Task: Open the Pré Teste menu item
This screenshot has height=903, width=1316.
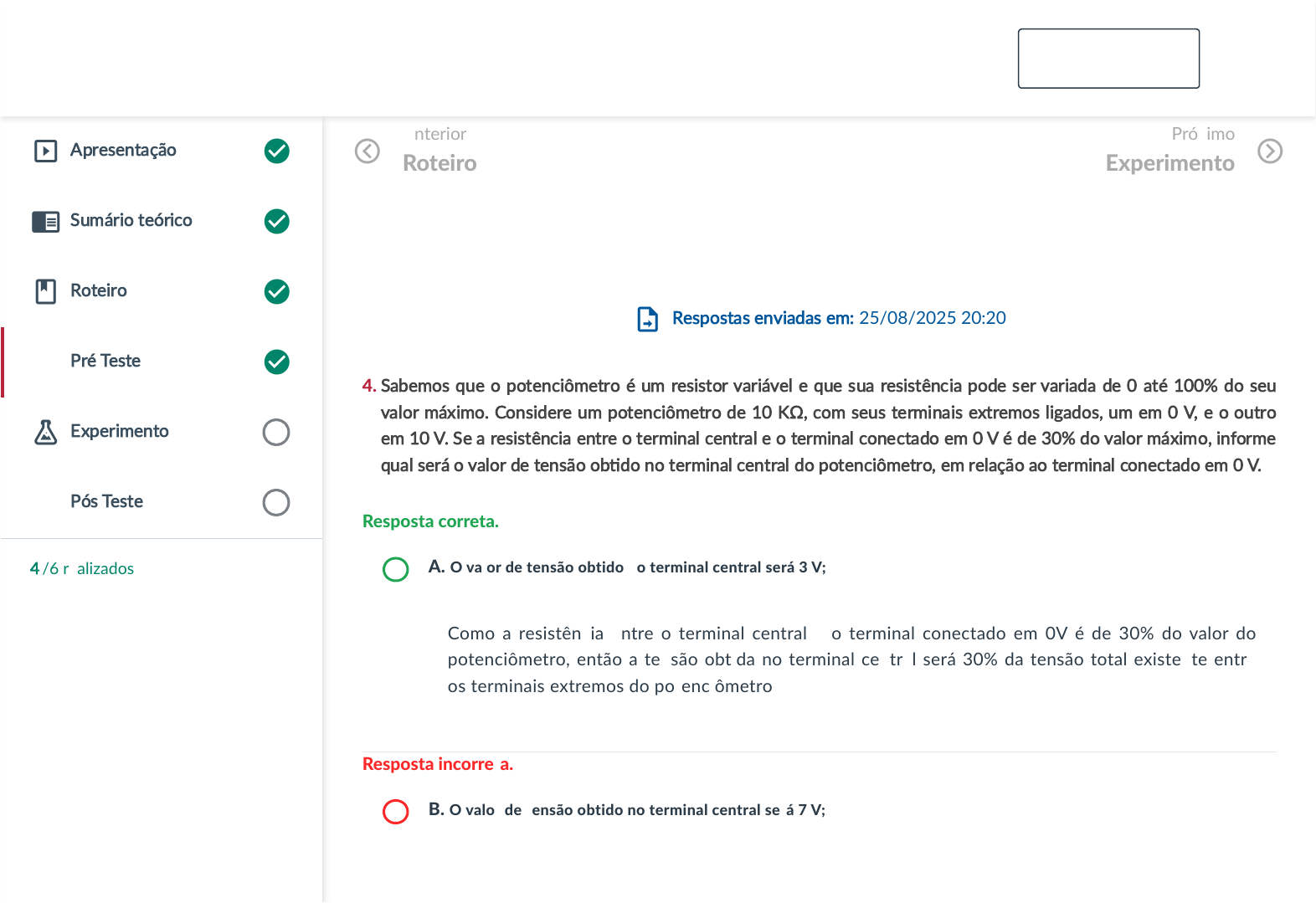Action: (x=105, y=361)
